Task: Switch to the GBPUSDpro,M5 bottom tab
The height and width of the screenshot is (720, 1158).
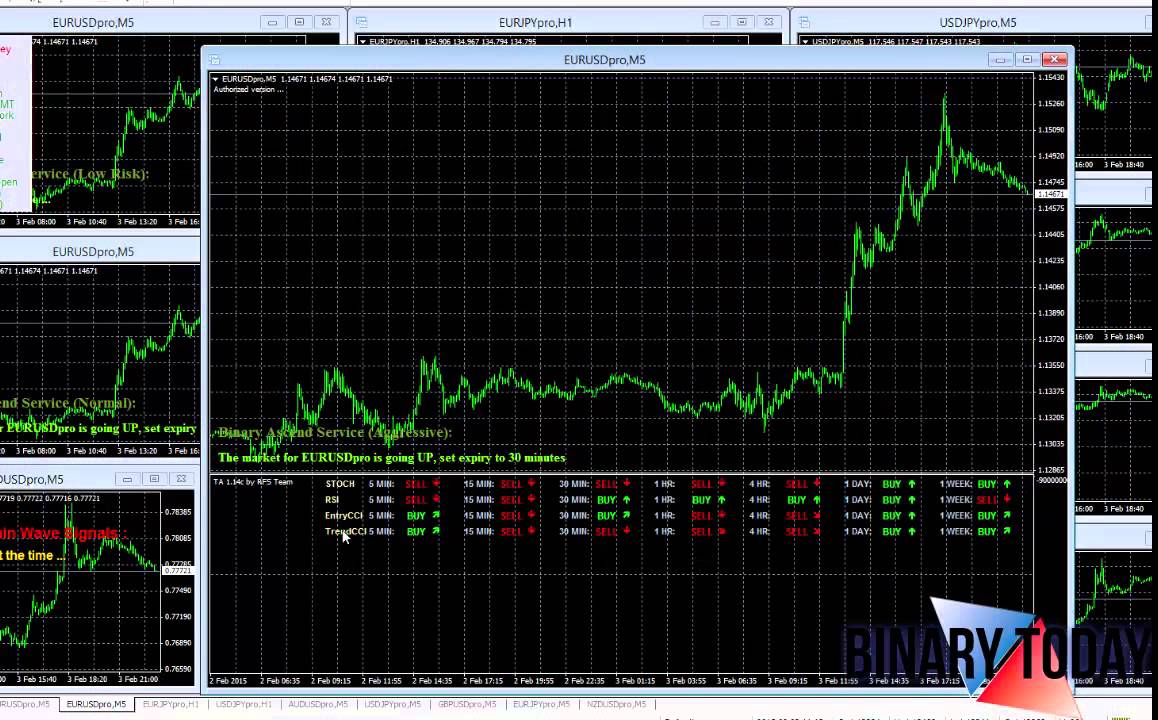Action: click(467, 704)
